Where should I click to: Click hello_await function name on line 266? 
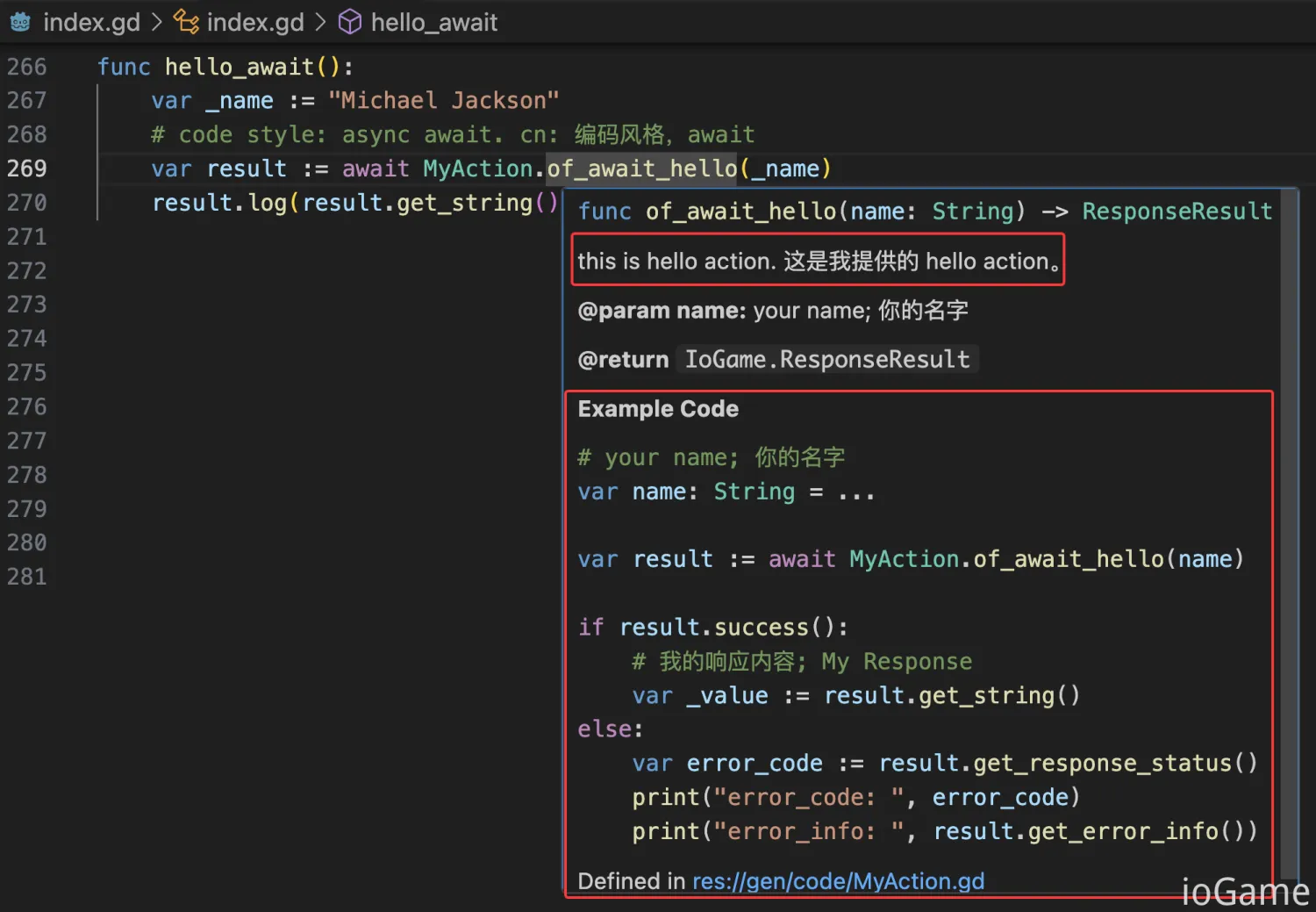point(239,67)
